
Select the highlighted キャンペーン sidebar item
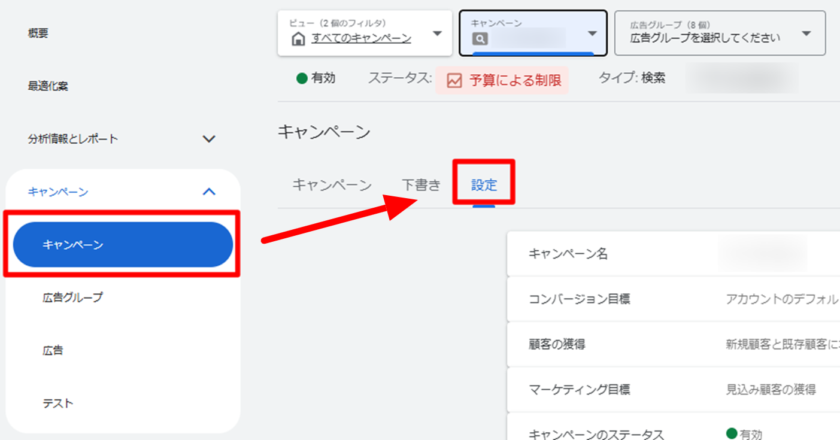tap(120, 244)
